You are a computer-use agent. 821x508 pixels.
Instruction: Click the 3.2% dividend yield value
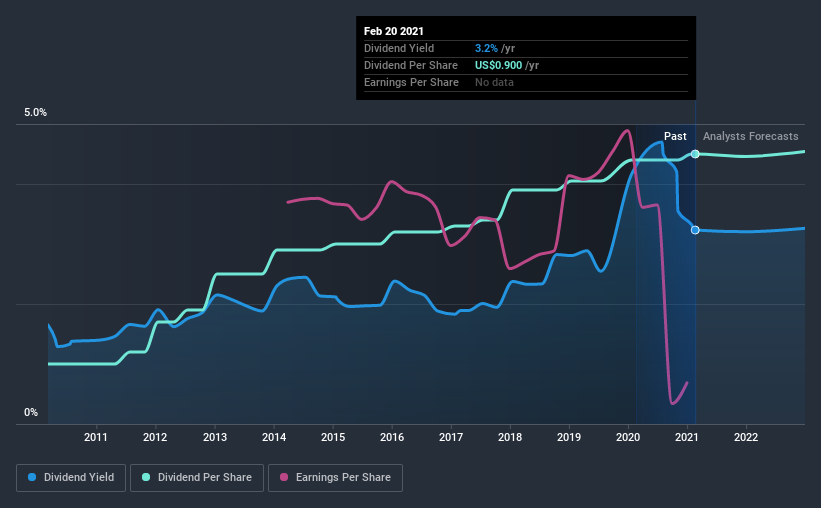486,48
